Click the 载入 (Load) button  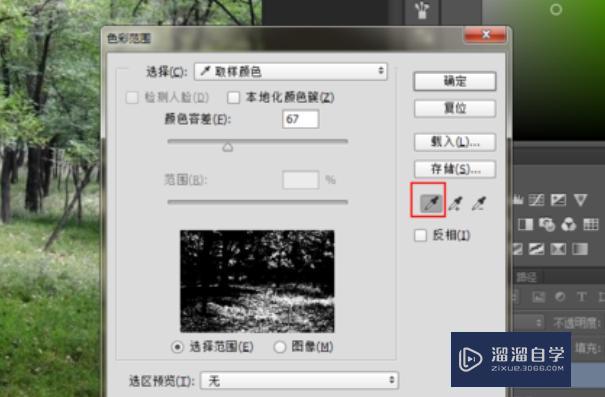point(455,142)
